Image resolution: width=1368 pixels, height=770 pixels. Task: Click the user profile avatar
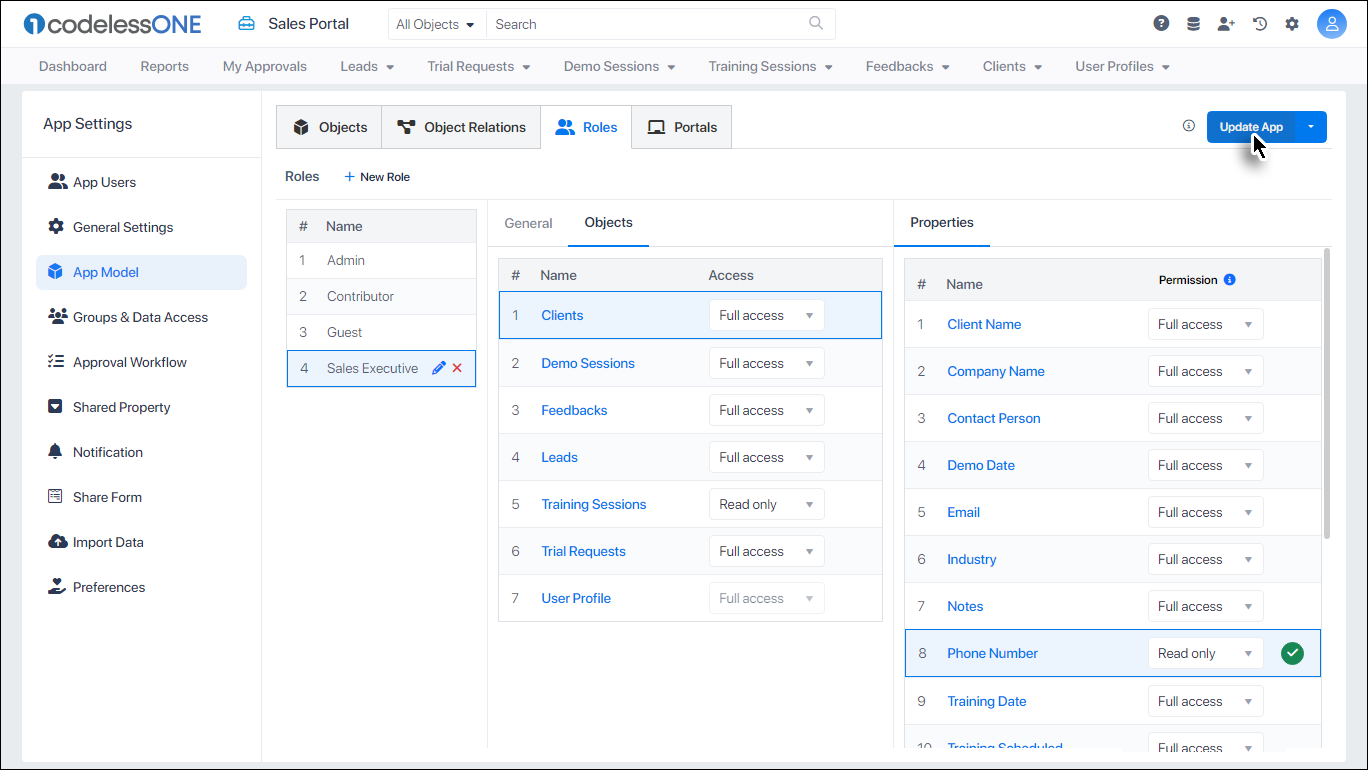pos(1332,24)
